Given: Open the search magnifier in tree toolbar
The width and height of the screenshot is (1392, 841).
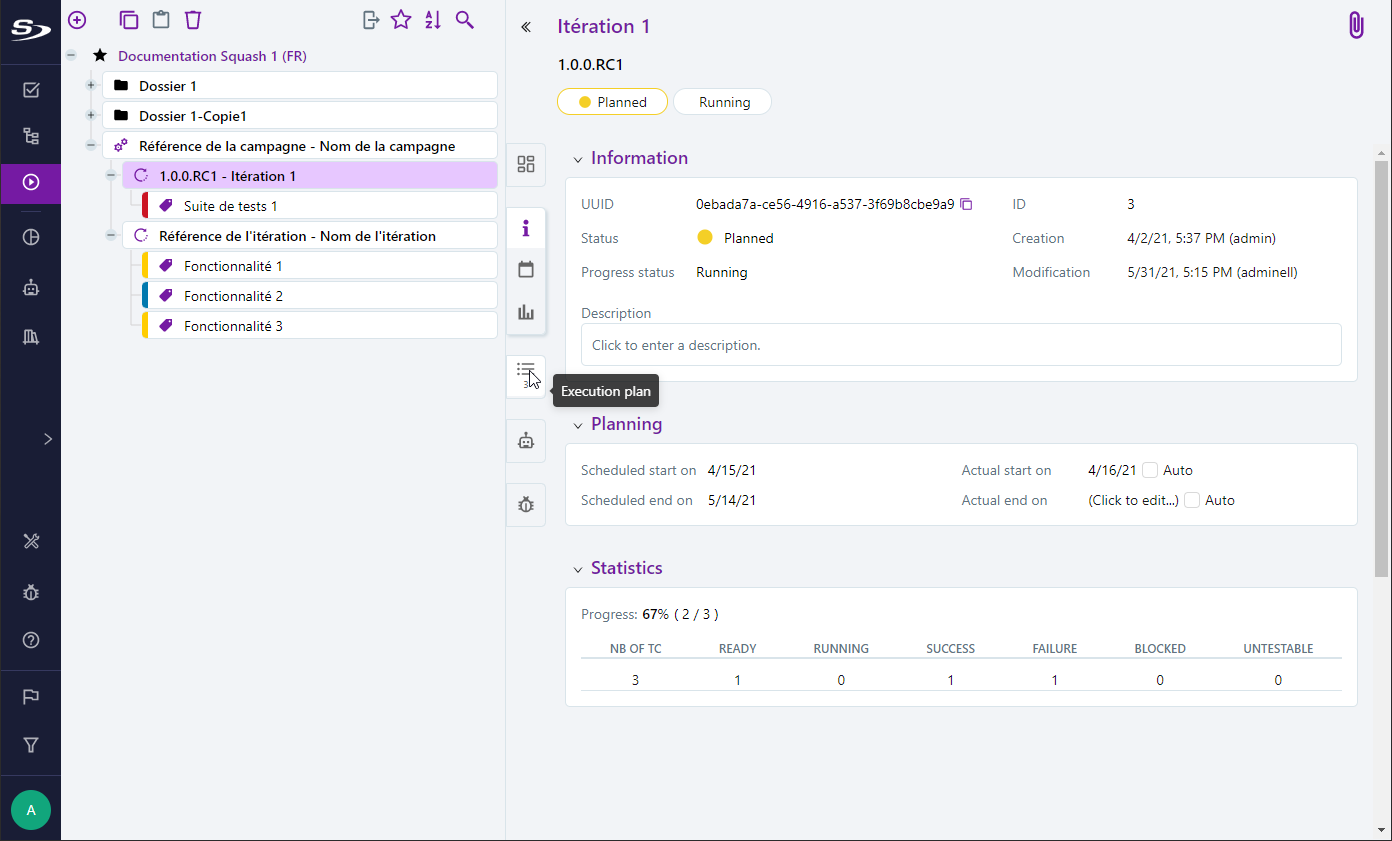Looking at the screenshot, I should pos(464,20).
